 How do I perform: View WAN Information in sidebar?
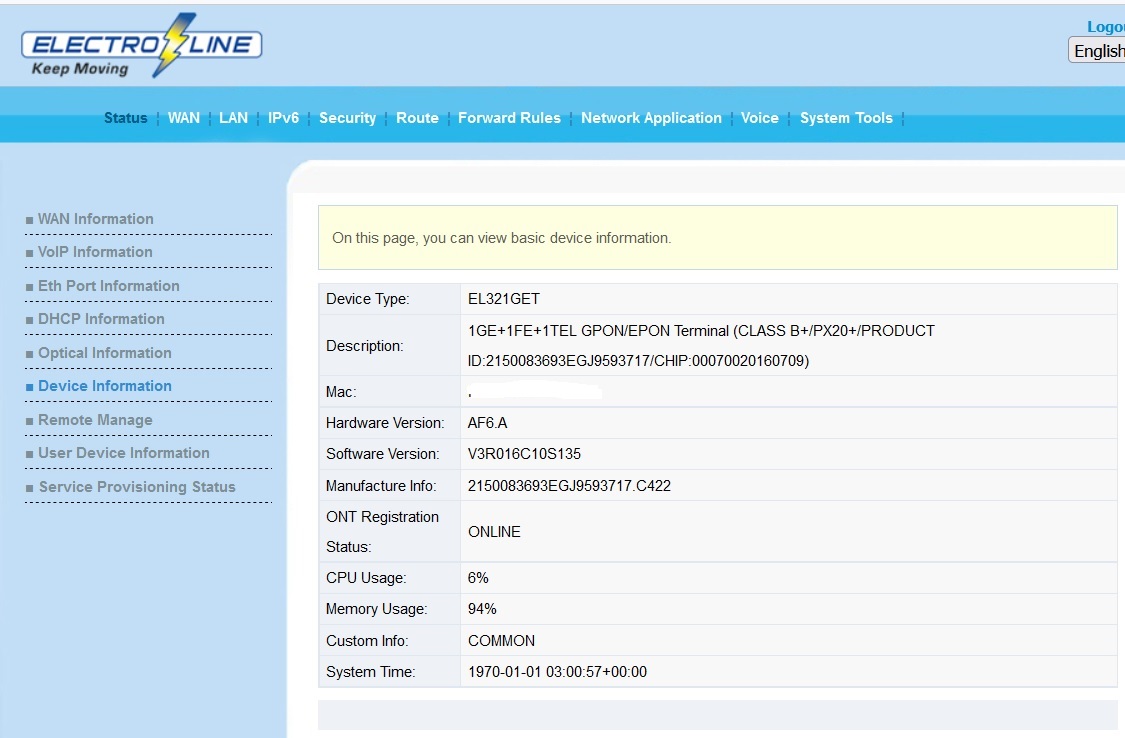[96, 219]
